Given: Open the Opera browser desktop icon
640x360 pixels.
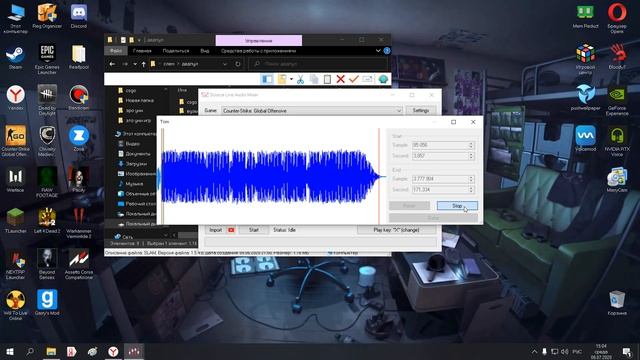Looking at the screenshot, I should [617, 19].
